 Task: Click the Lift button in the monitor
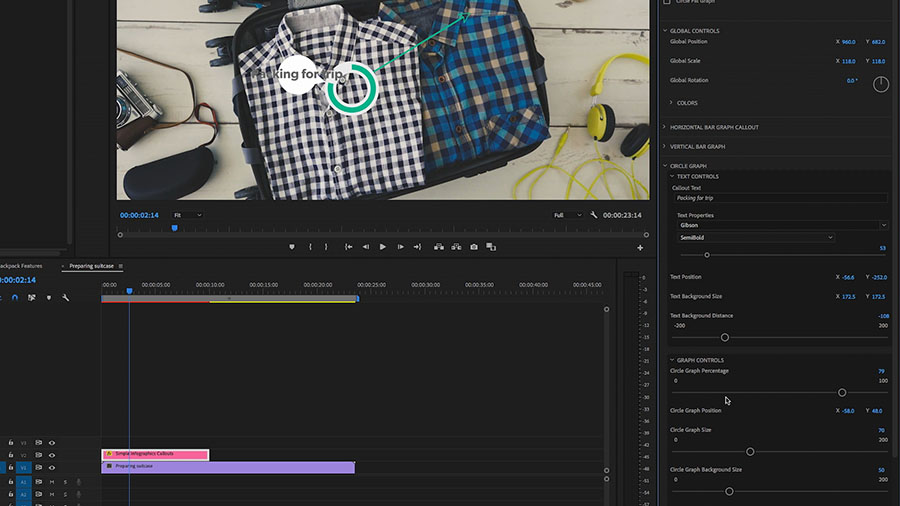(437, 247)
